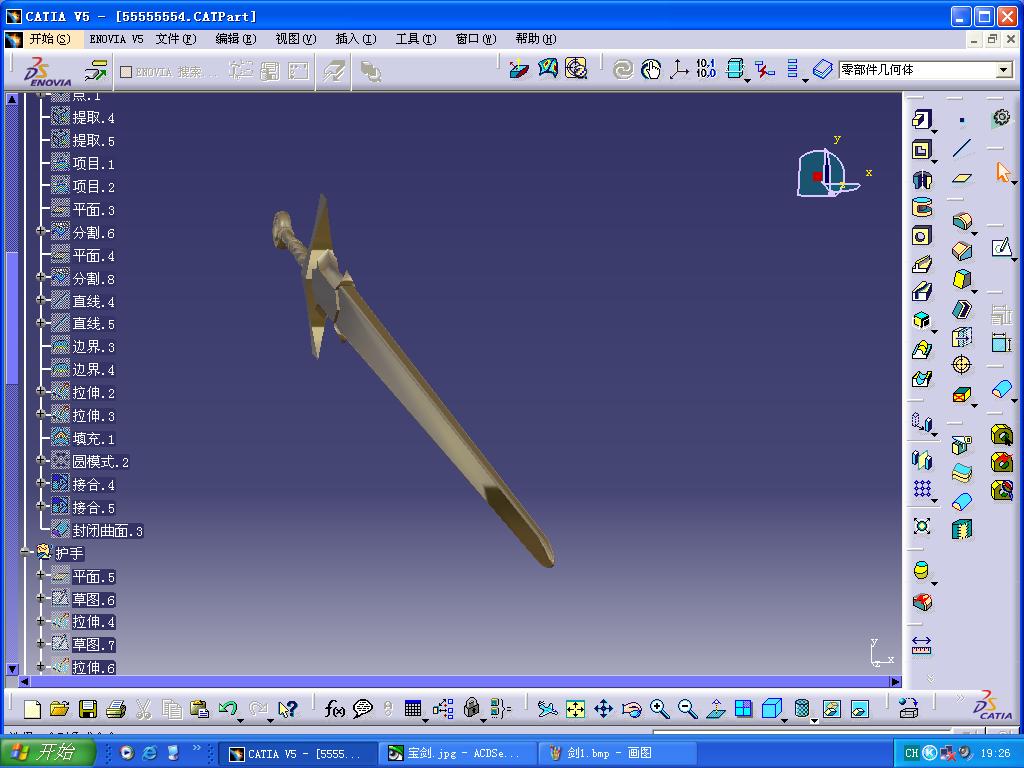
Task: Select the Shell tool
Action: pyautogui.click(x=961, y=309)
